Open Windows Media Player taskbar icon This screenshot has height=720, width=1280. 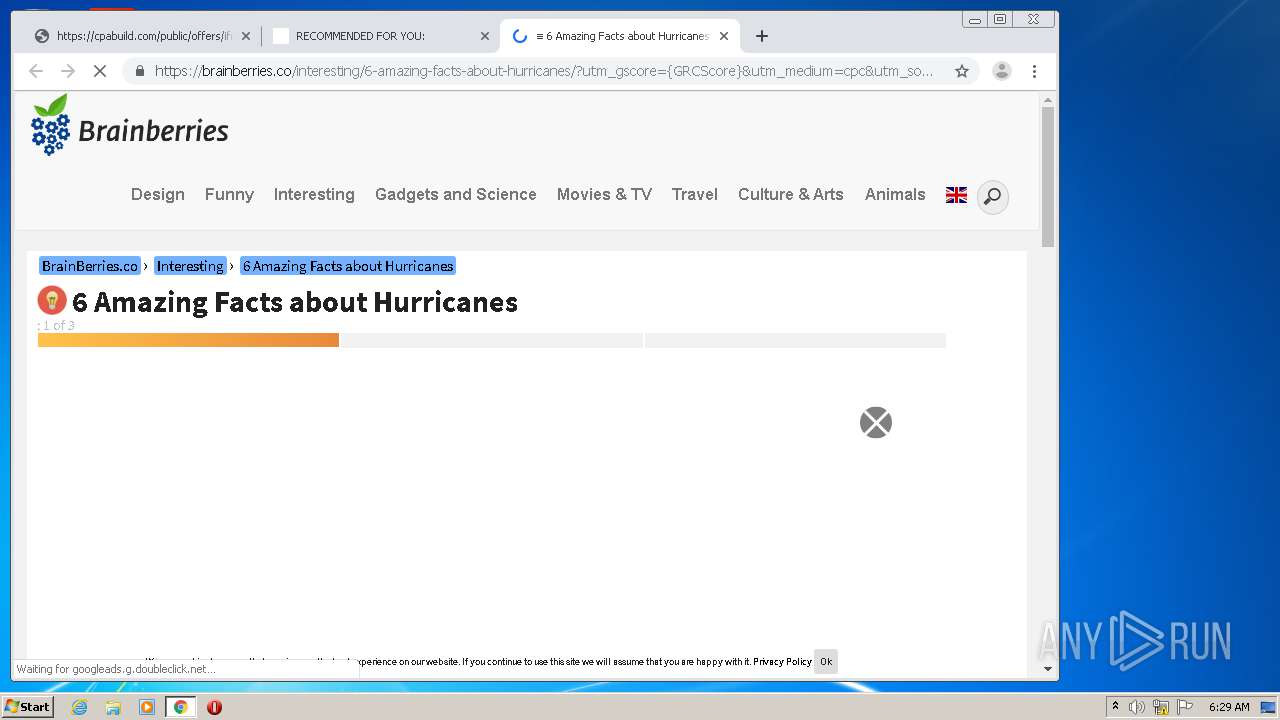[147, 707]
